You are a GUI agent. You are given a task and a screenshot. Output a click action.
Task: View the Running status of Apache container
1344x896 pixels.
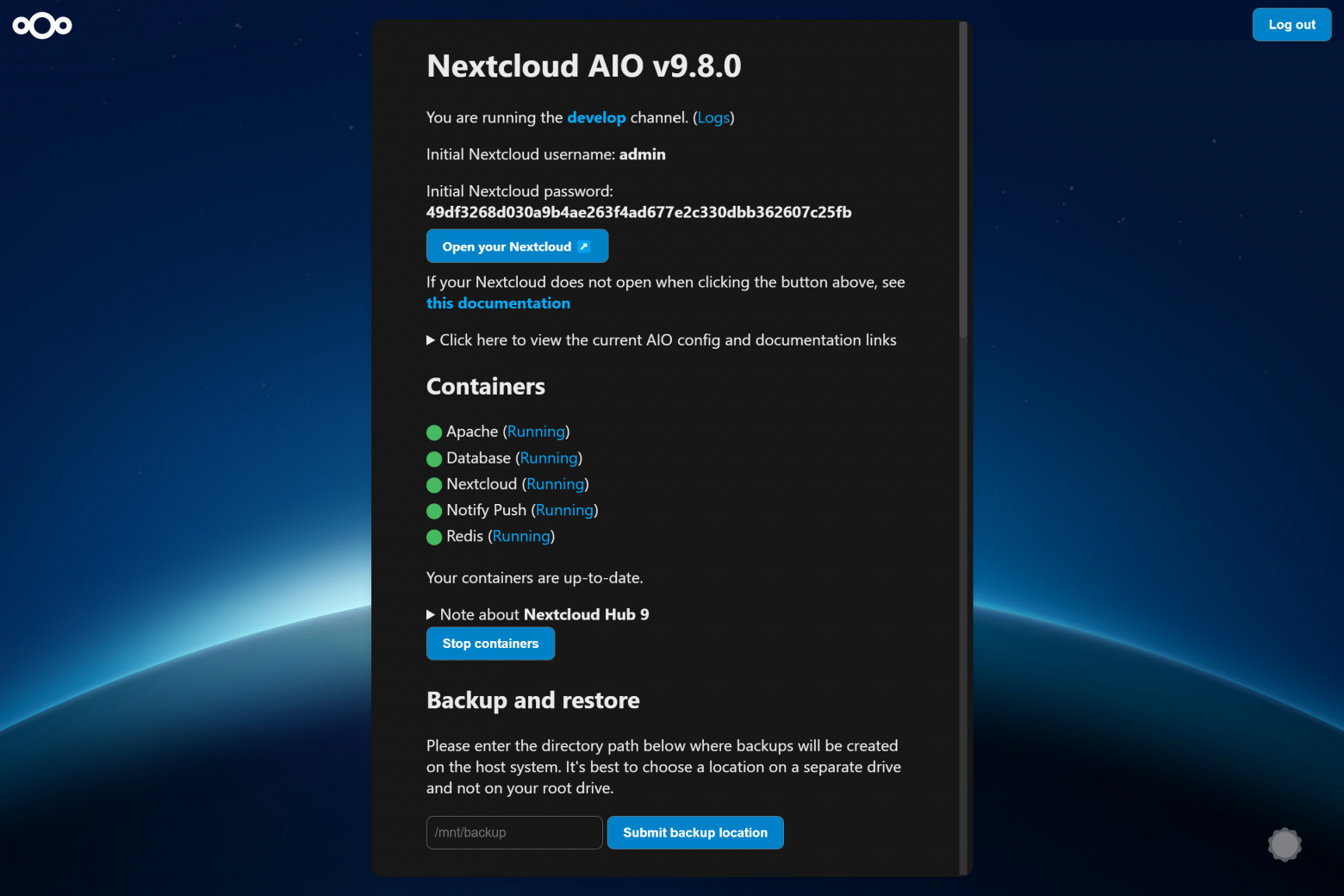(536, 431)
